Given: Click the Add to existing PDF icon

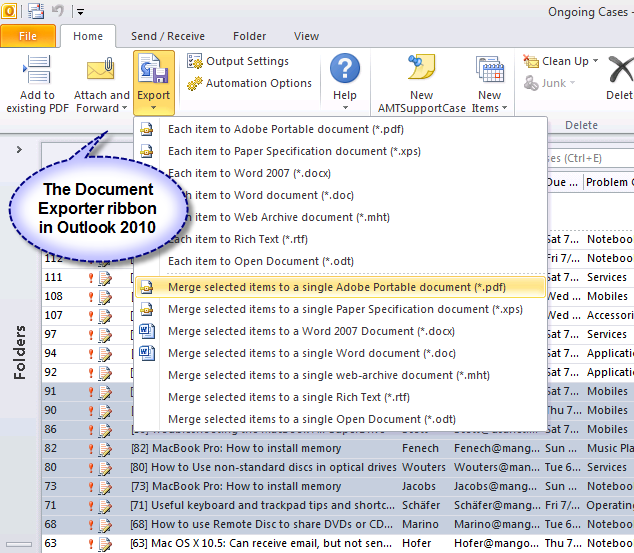Looking at the screenshot, I should [37, 70].
